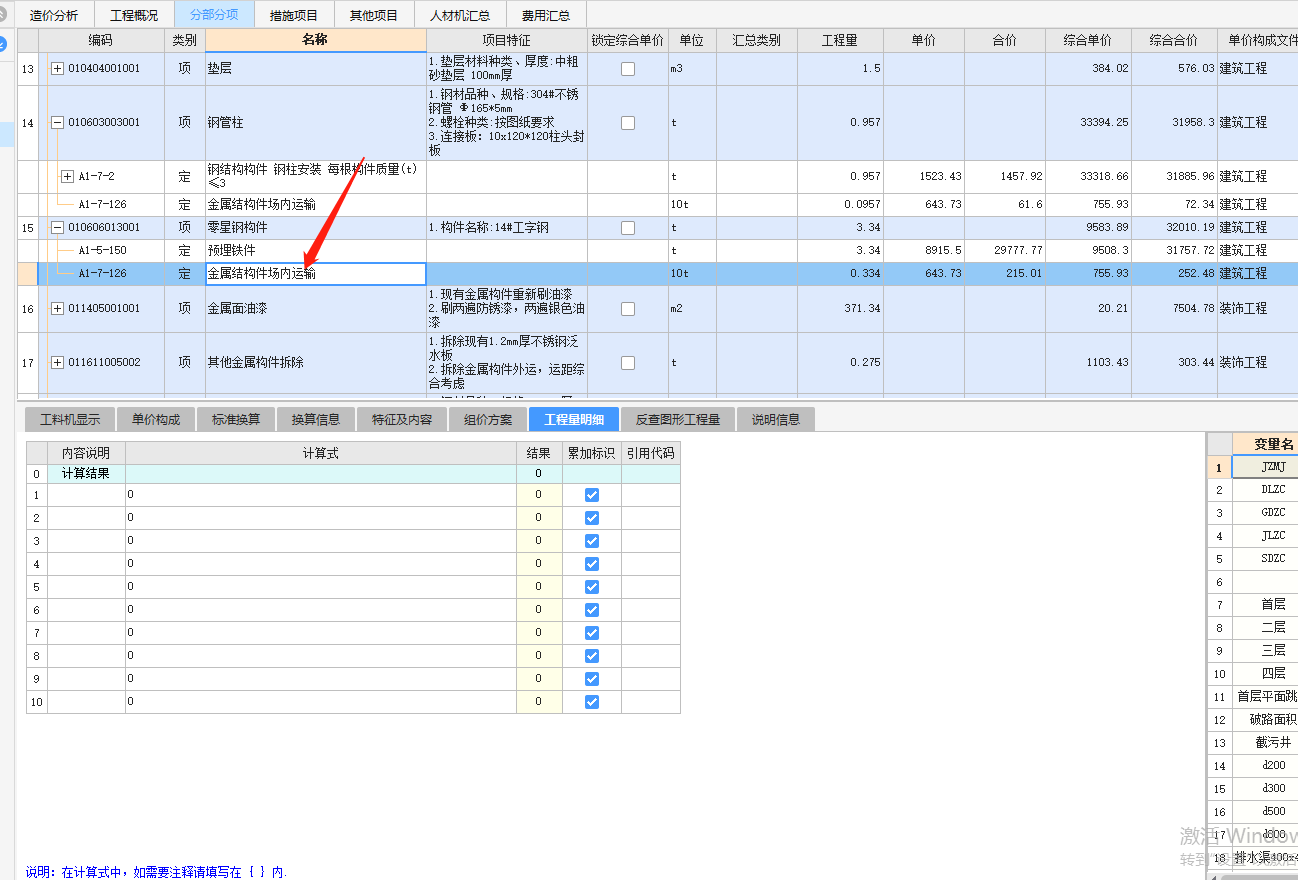Expand row 13 item 010404001001

(57, 69)
